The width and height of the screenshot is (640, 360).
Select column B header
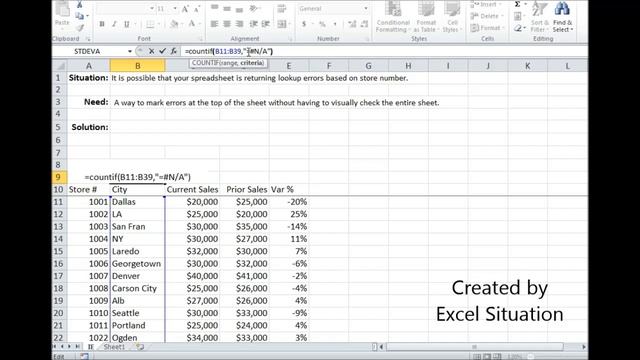click(138, 66)
